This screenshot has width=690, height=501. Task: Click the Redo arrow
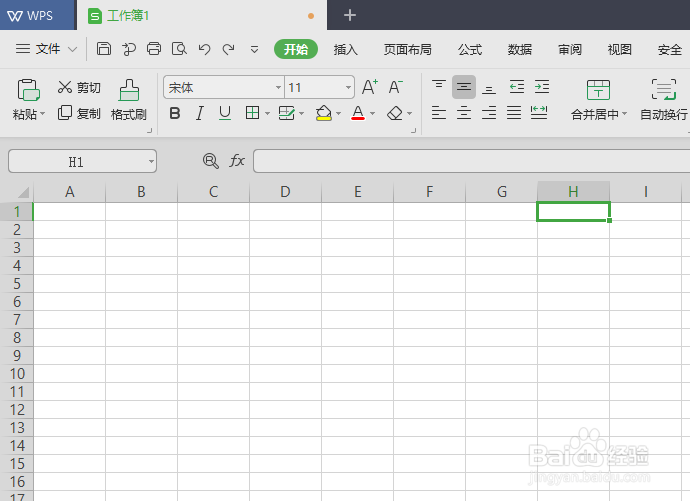[228, 49]
